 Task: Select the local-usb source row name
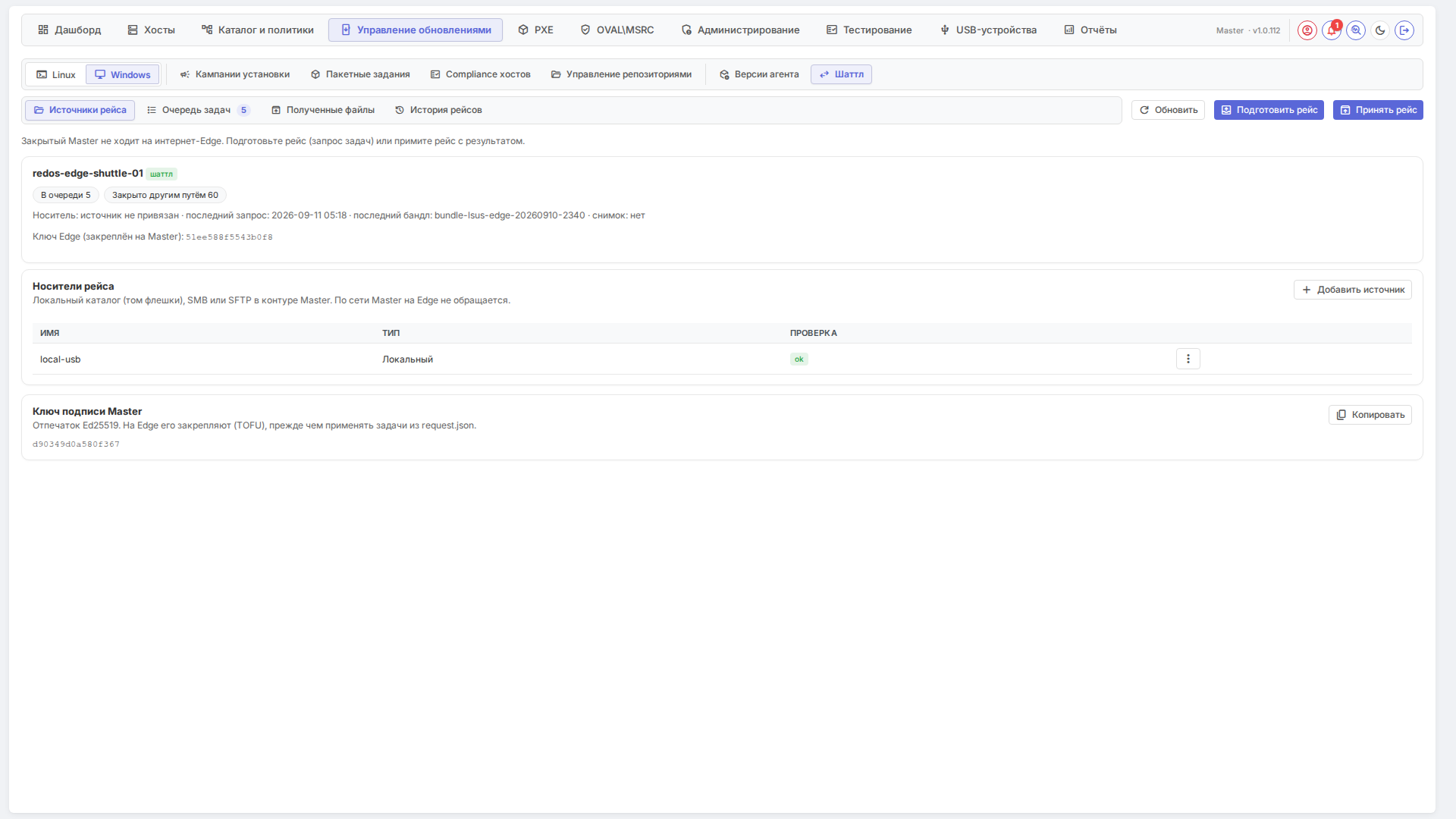[x=60, y=359]
